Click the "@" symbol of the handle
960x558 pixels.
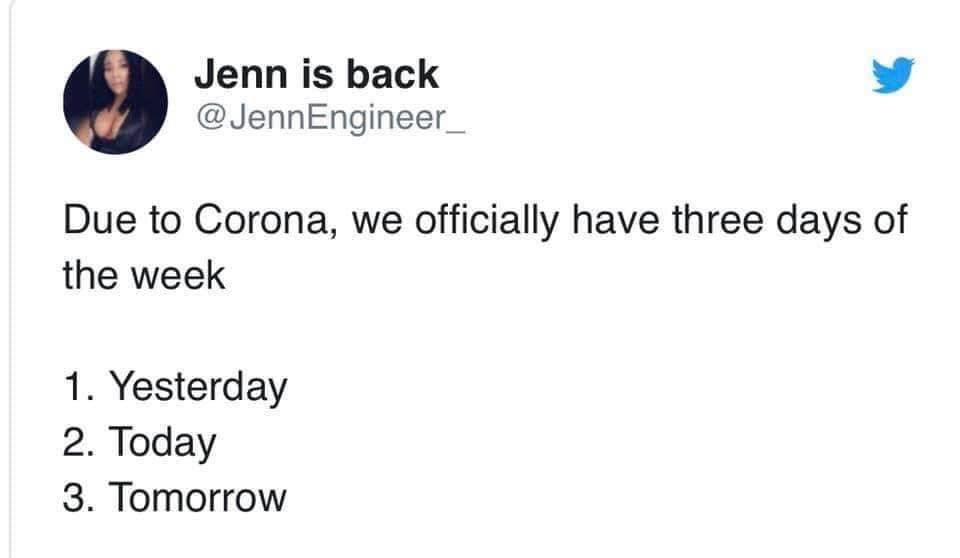coord(209,118)
